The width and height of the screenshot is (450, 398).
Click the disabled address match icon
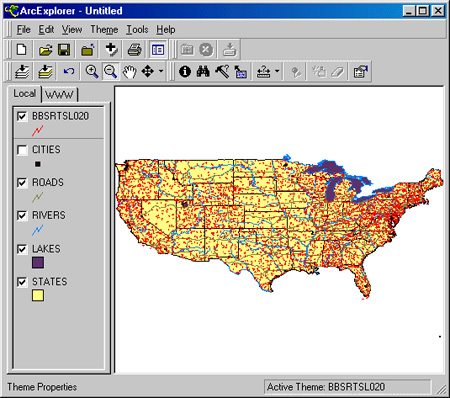point(296,71)
